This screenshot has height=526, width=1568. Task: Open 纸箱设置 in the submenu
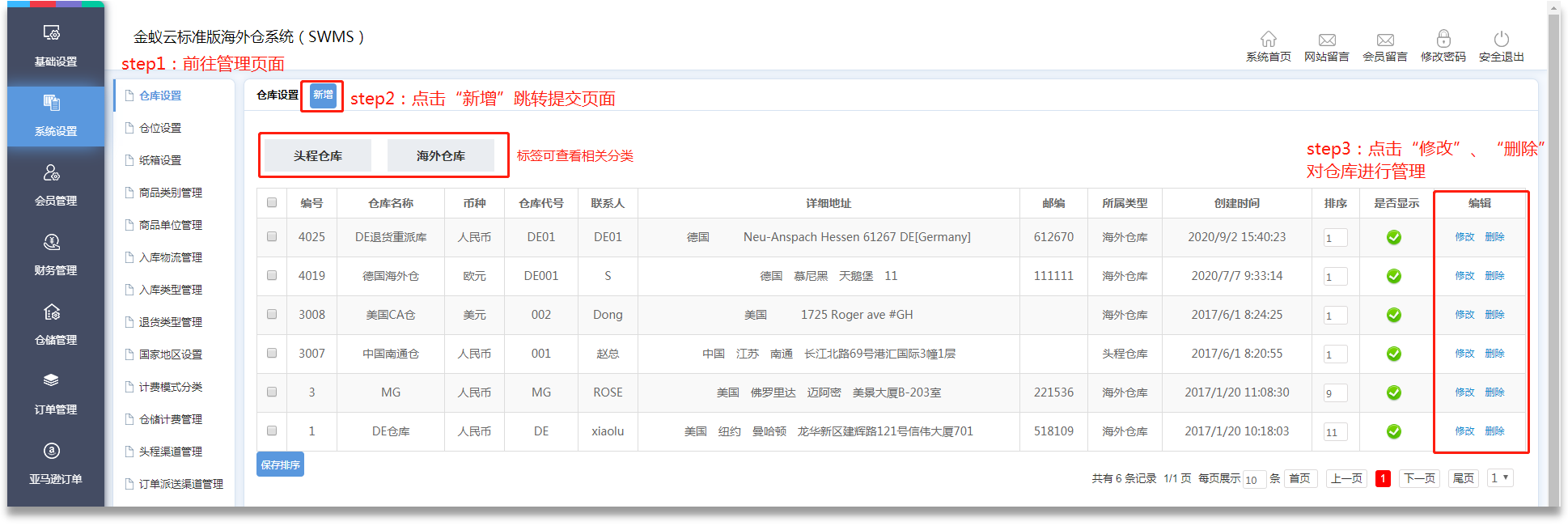(x=160, y=160)
